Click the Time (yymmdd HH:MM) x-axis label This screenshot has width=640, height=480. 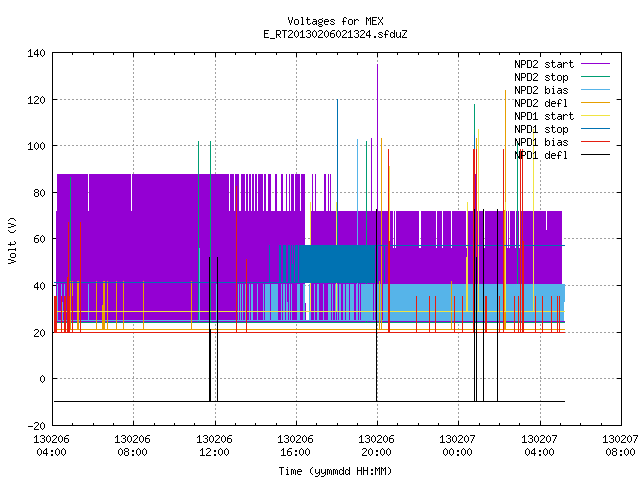click(335, 471)
